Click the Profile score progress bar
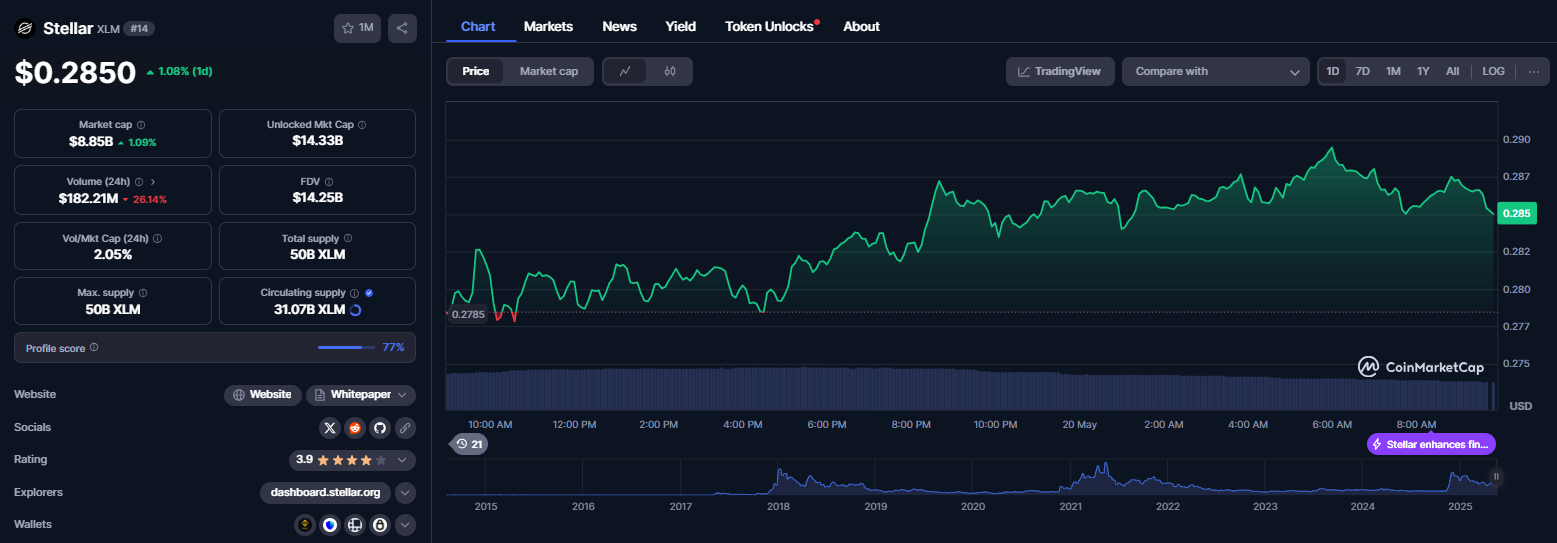The height and width of the screenshot is (543, 1557). tap(346, 347)
